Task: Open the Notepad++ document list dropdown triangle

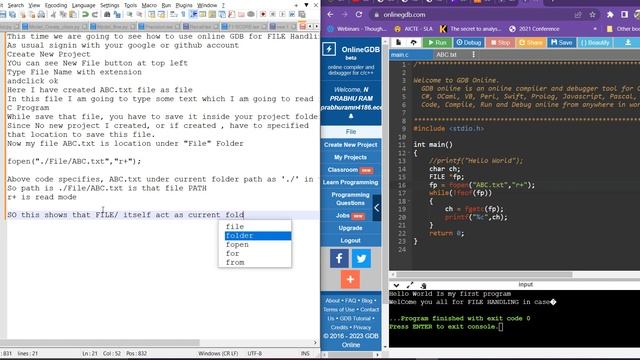Action: (x=306, y=5)
